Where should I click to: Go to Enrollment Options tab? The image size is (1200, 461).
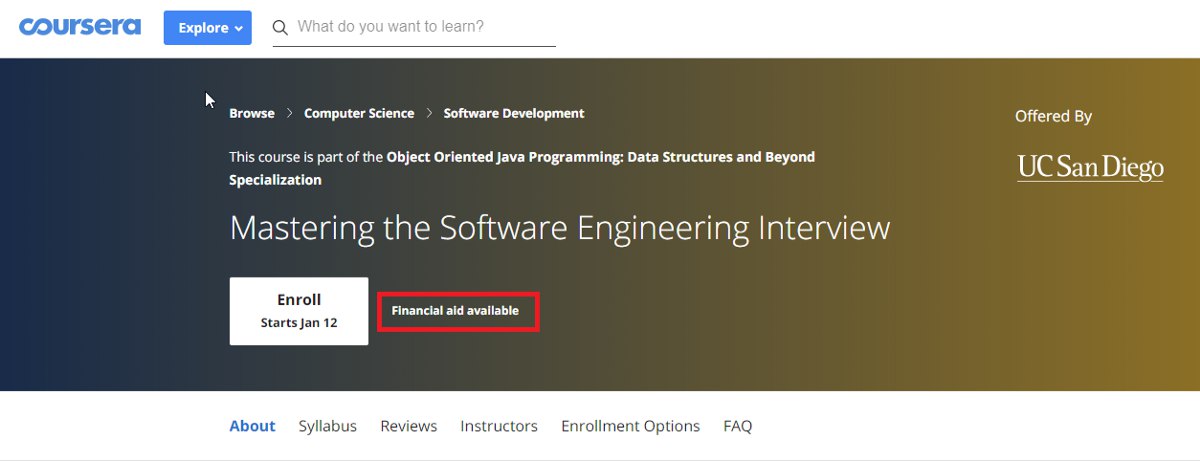tap(631, 426)
